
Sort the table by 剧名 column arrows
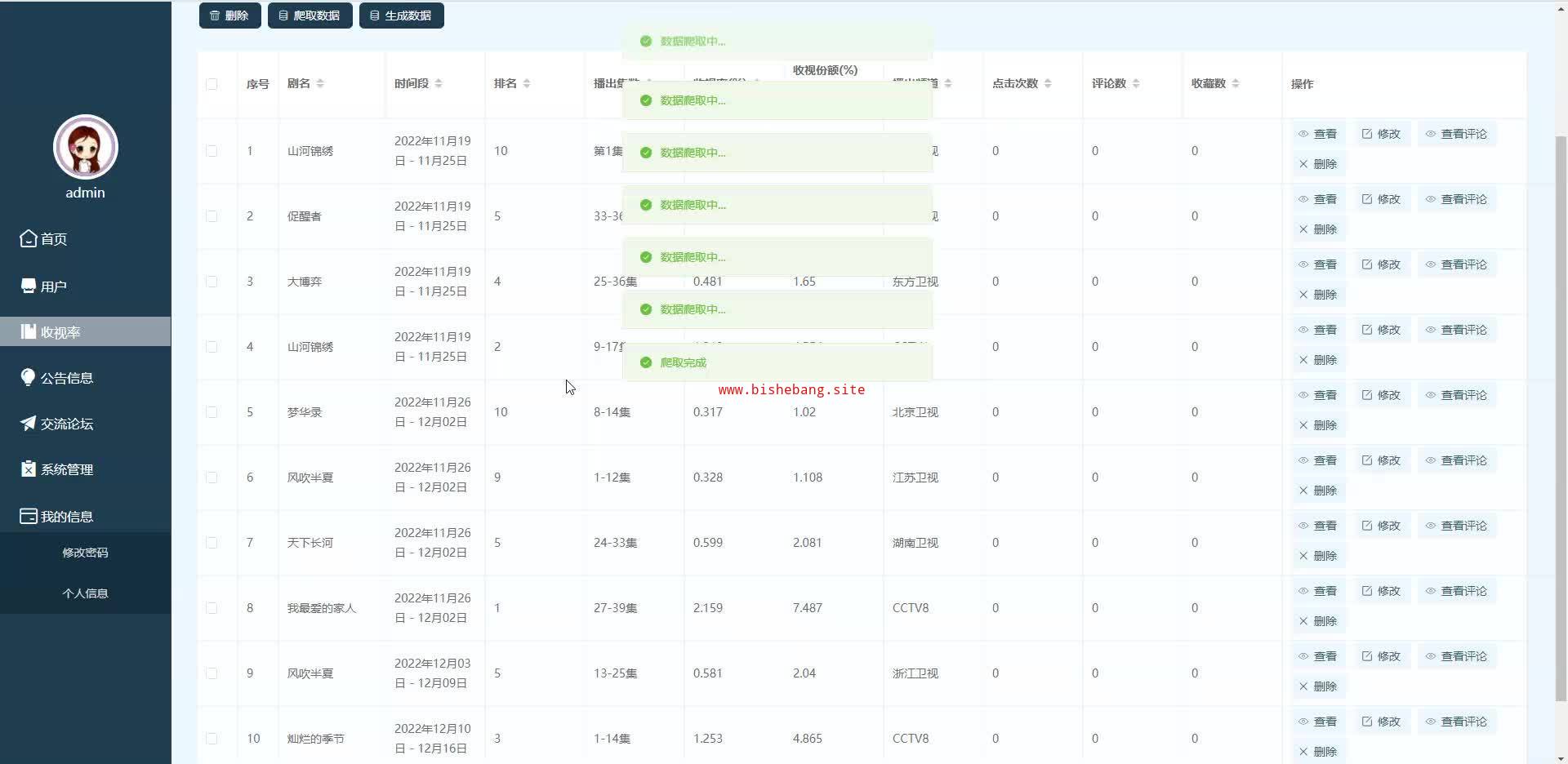coord(320,83)
